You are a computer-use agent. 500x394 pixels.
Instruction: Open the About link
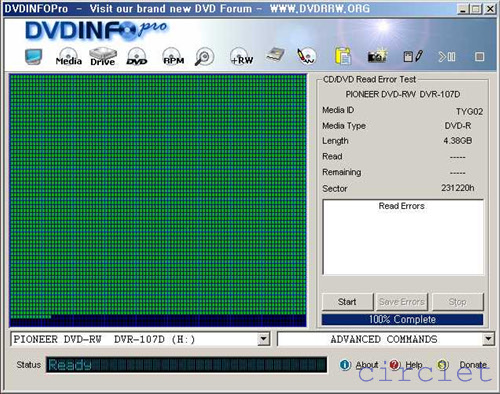[367, 365]
